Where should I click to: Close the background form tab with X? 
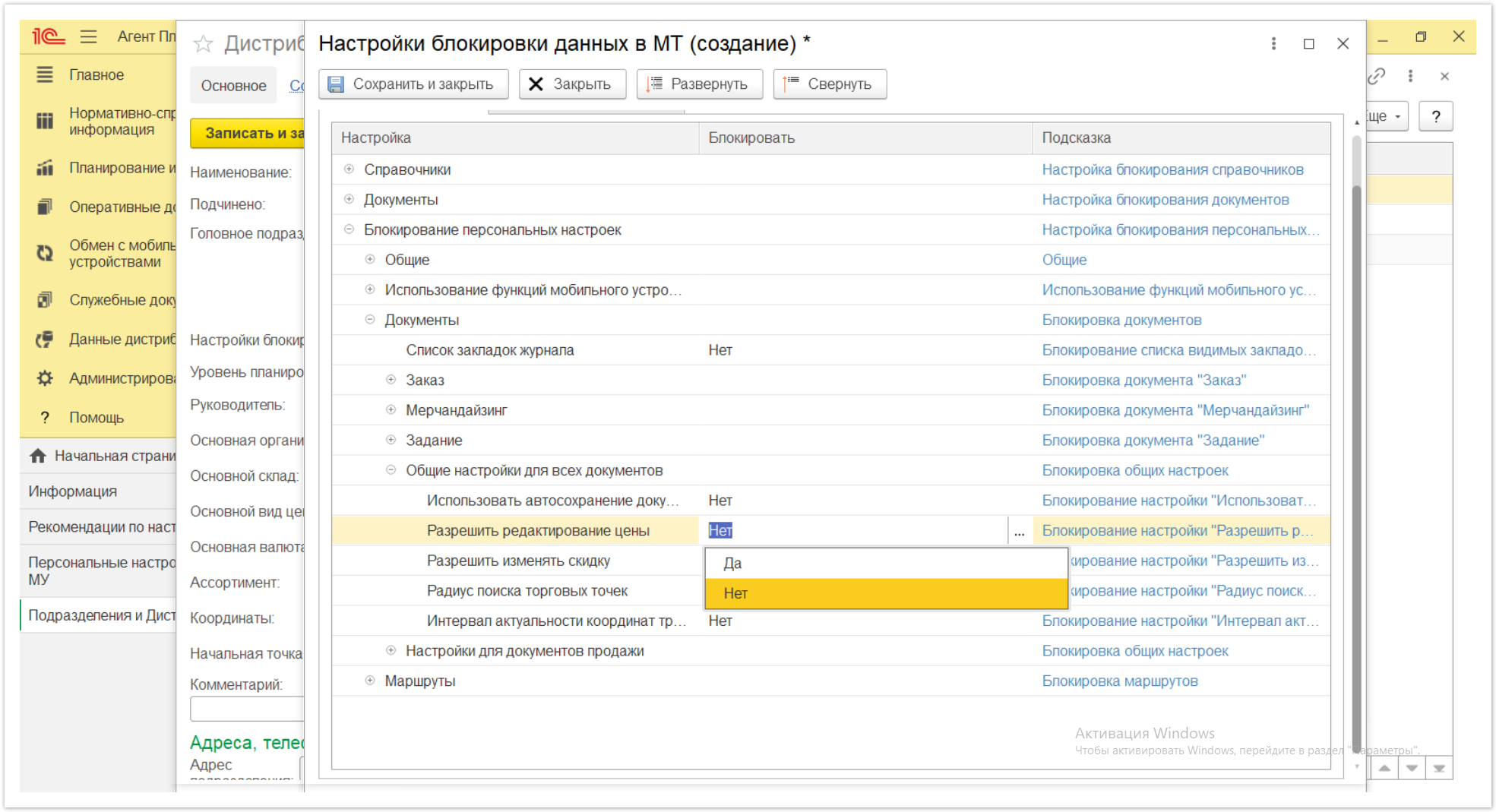[x=1444, y=76]
